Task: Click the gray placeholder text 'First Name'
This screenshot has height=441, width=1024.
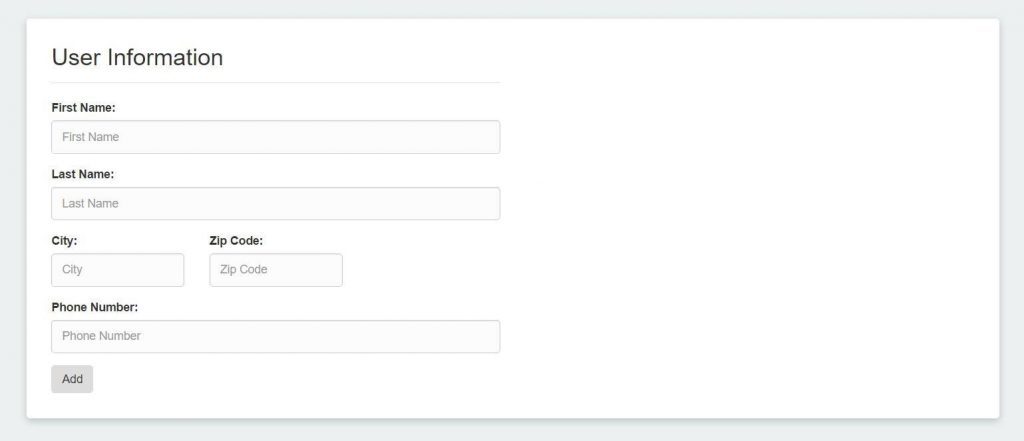Action: click(x=90, y=137)
